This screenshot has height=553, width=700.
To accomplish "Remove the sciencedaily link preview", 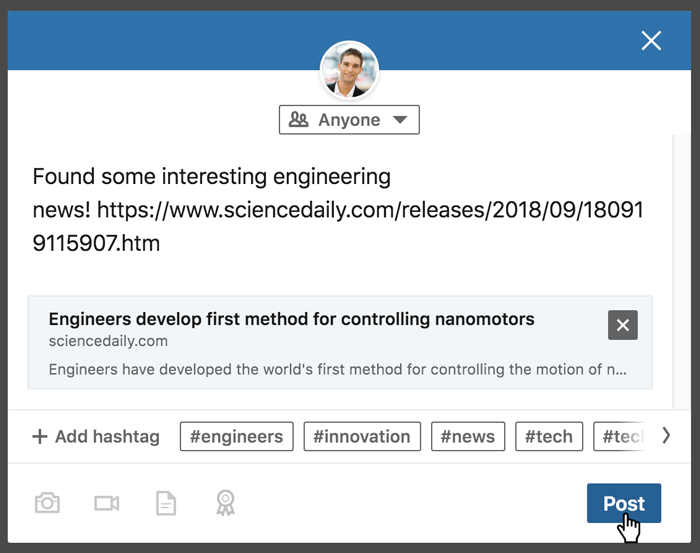I will pyautogui.click(x=622, y=325).
